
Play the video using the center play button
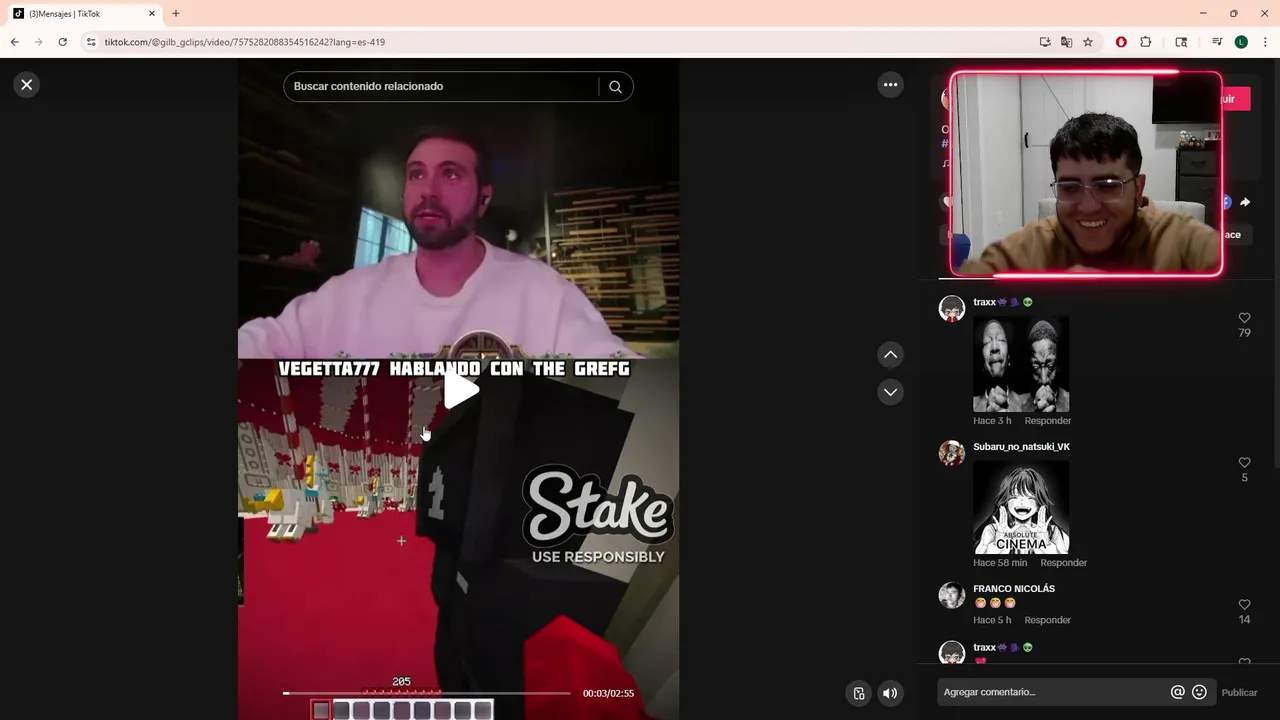pyautogui.click(x=460, y=390)
